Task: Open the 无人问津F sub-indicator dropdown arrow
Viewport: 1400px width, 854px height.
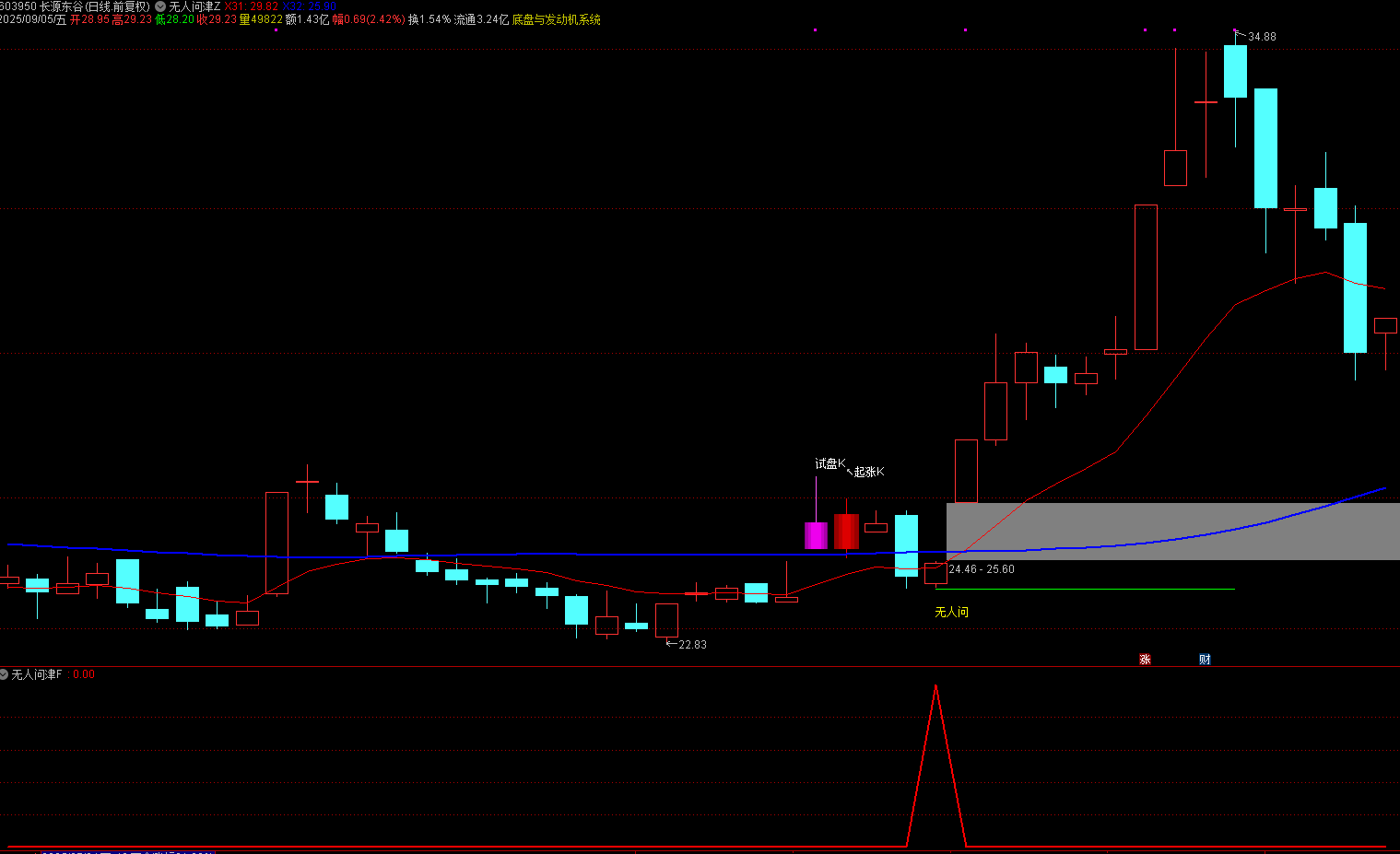Action: pyautogui.click(x=5, y=674)
